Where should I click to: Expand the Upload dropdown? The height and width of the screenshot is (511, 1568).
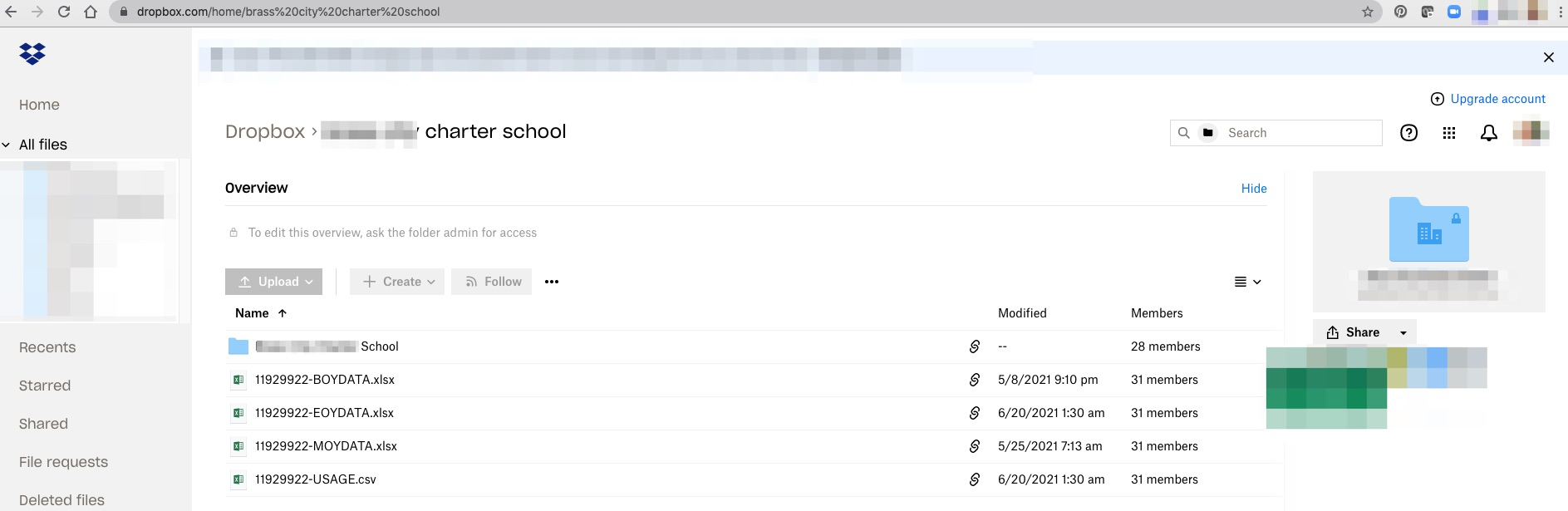(x=309, y=282)
